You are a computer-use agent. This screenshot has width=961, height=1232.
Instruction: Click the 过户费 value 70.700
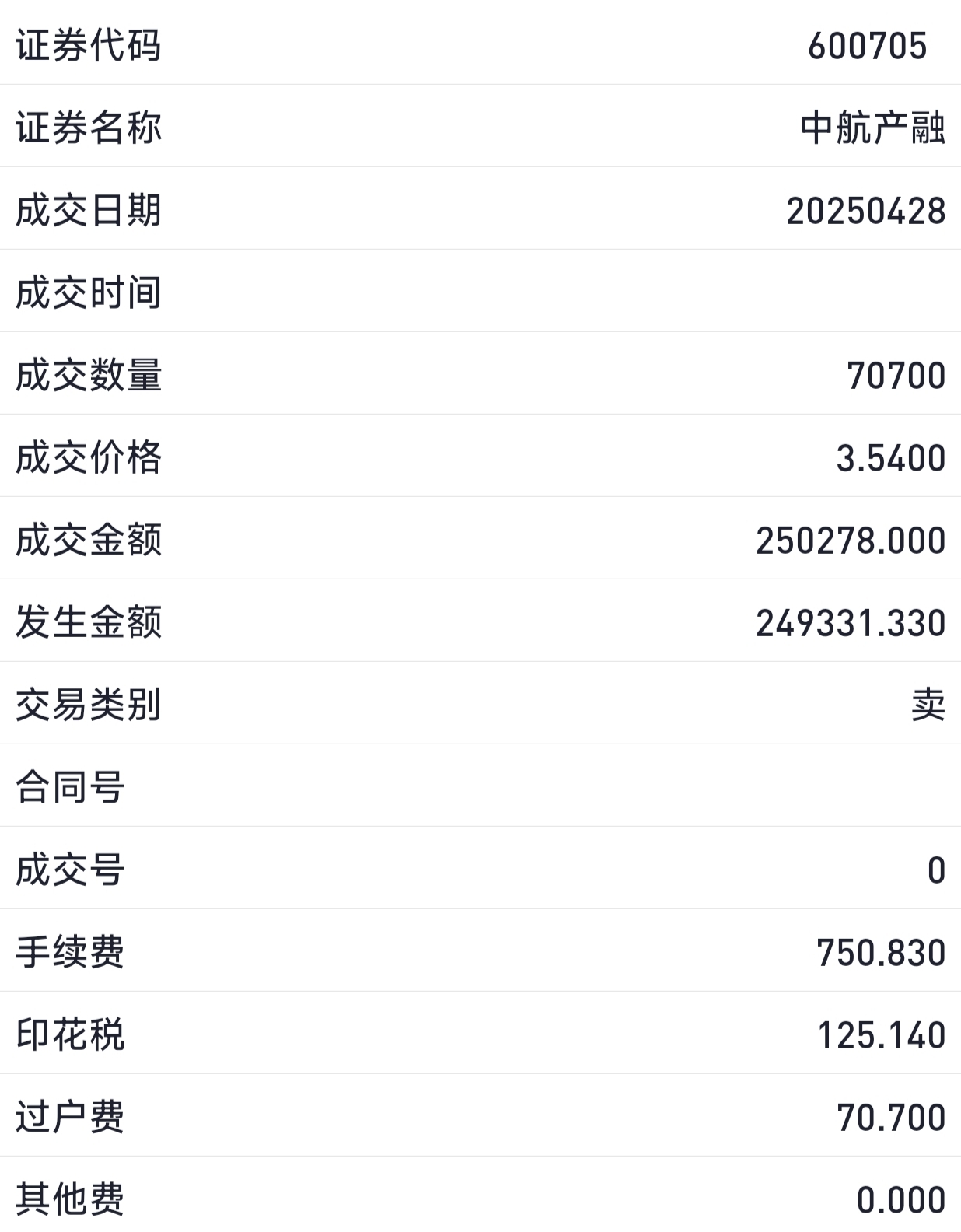(x=891, y=1118)
